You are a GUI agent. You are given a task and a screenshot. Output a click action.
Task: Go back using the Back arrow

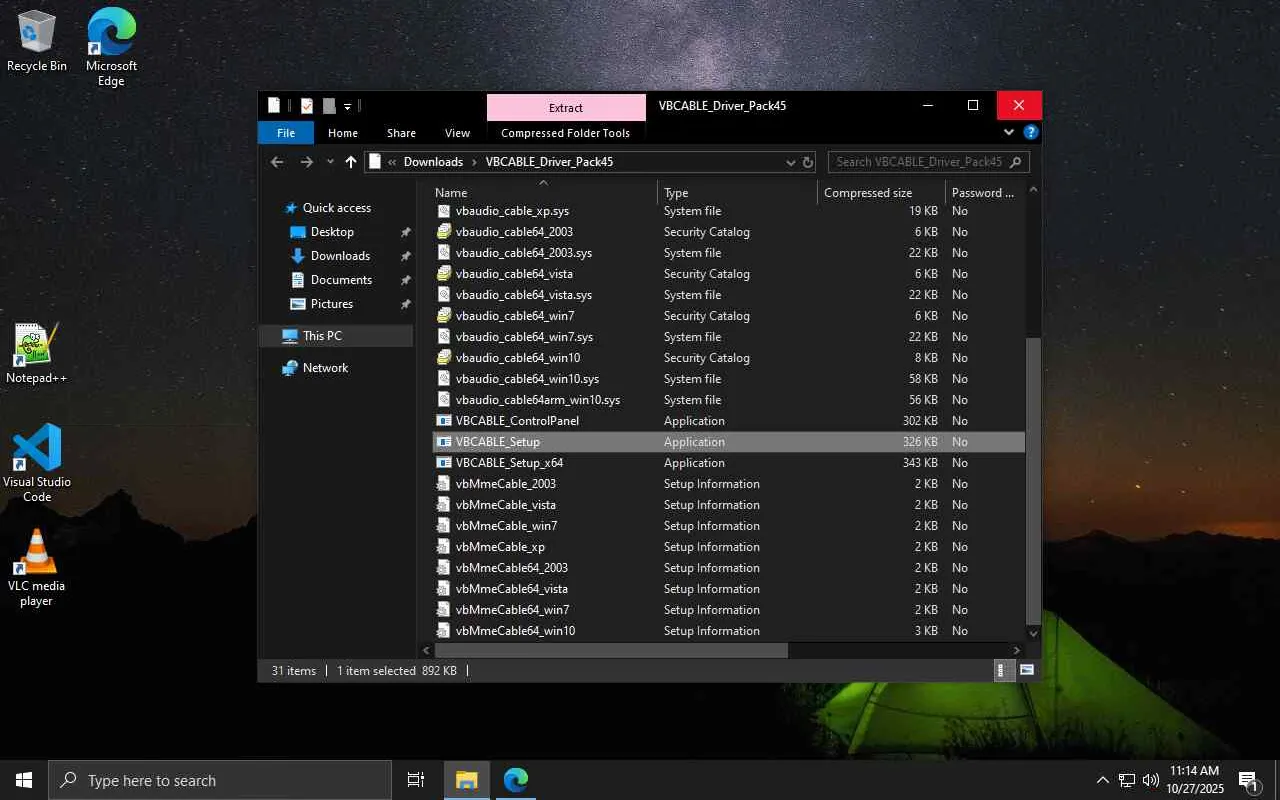pos(277,162)
